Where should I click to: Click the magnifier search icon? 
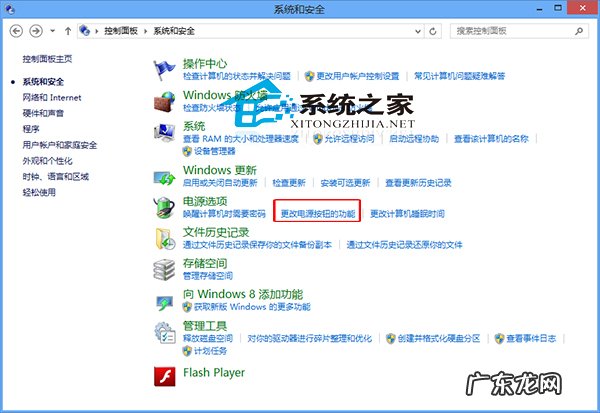pos(579,31)
